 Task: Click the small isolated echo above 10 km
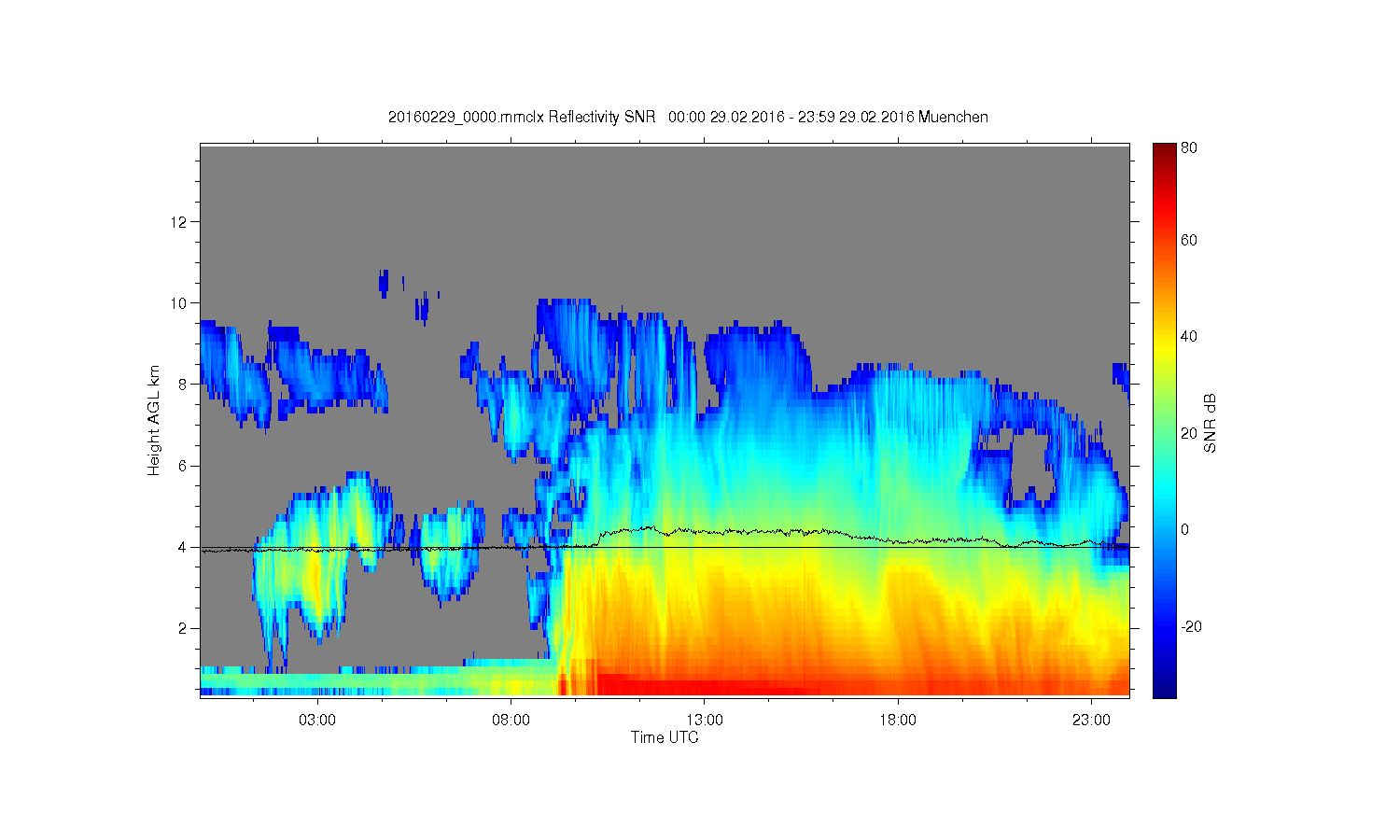tap(383, 283)
